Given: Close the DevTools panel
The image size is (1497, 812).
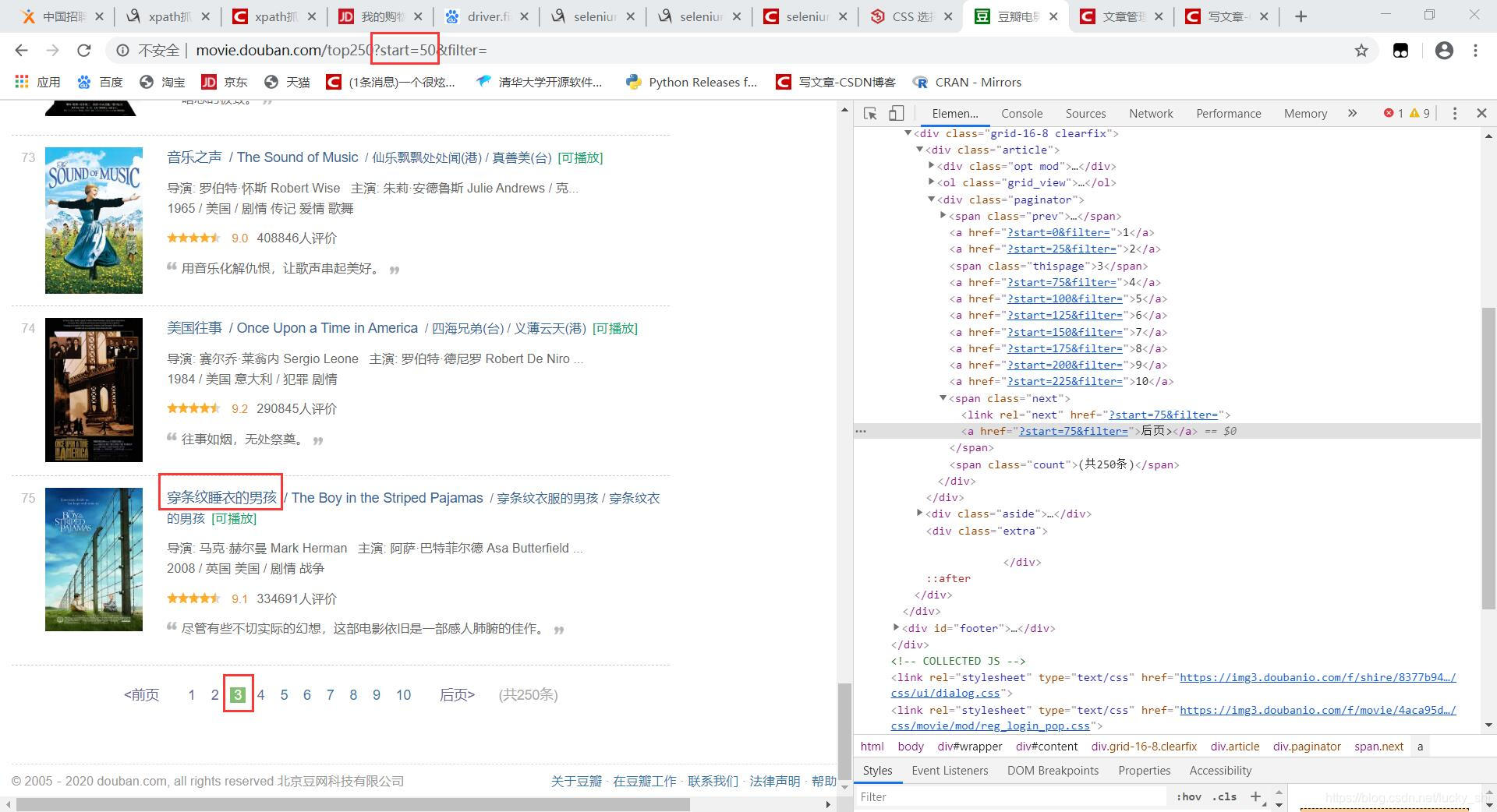Looking at the screenshot, I should point(1481,113).
